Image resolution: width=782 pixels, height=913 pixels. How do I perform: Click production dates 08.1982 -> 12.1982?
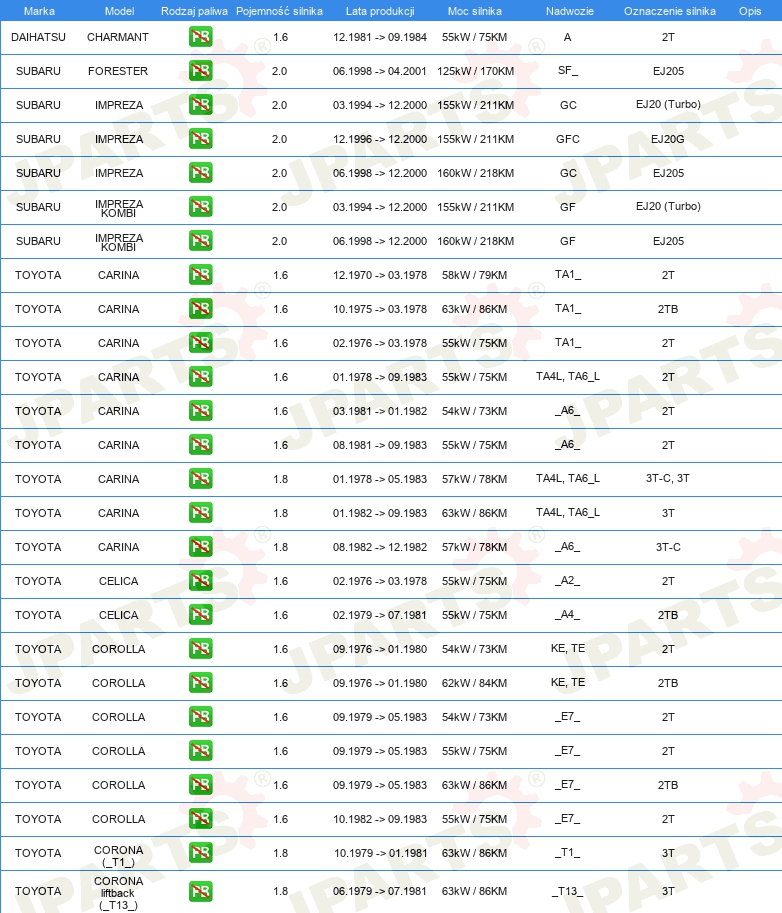[380, 547]
